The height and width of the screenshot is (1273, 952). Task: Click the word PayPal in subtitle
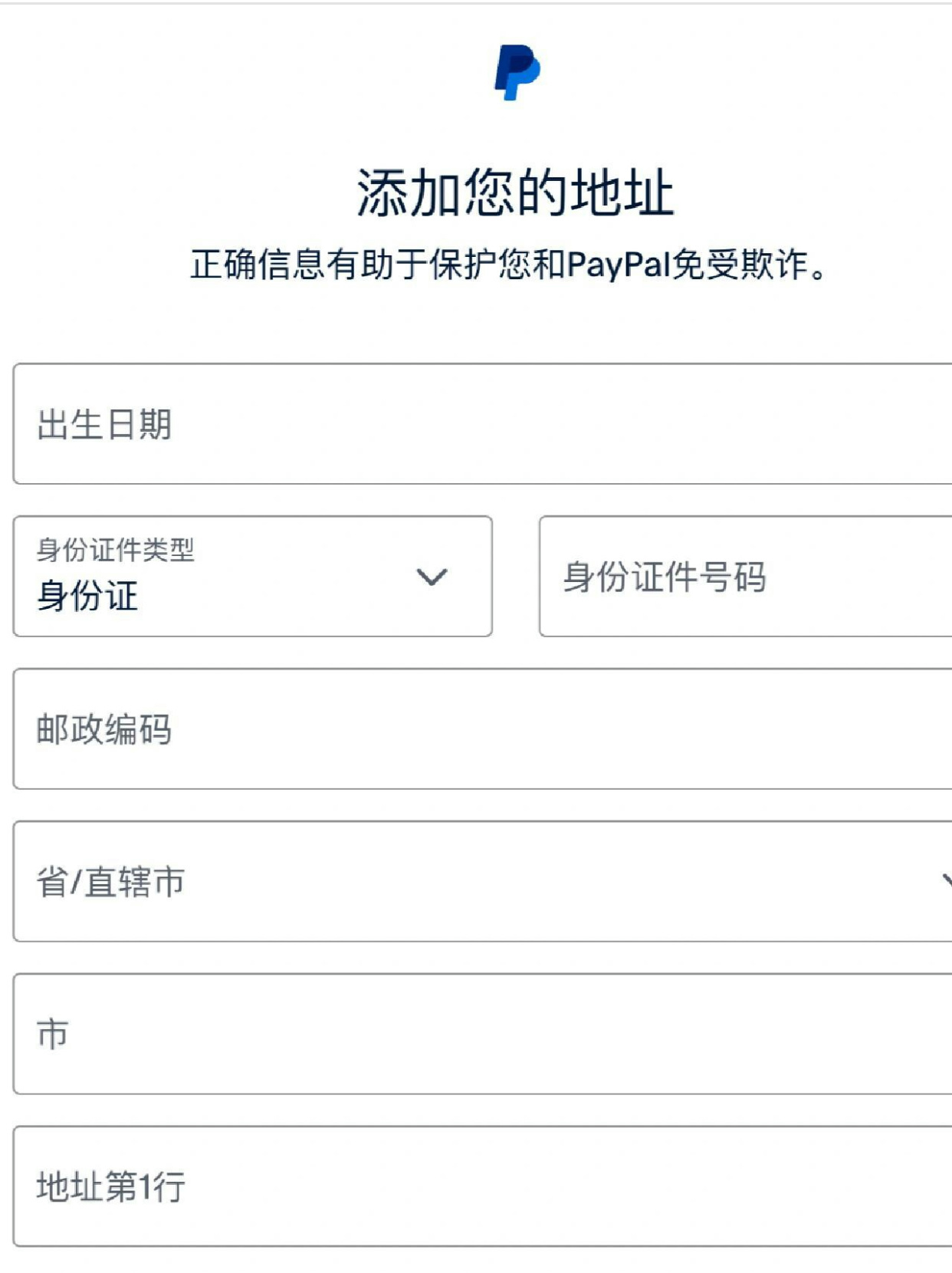pyautogui.click(x=619, y=265)
